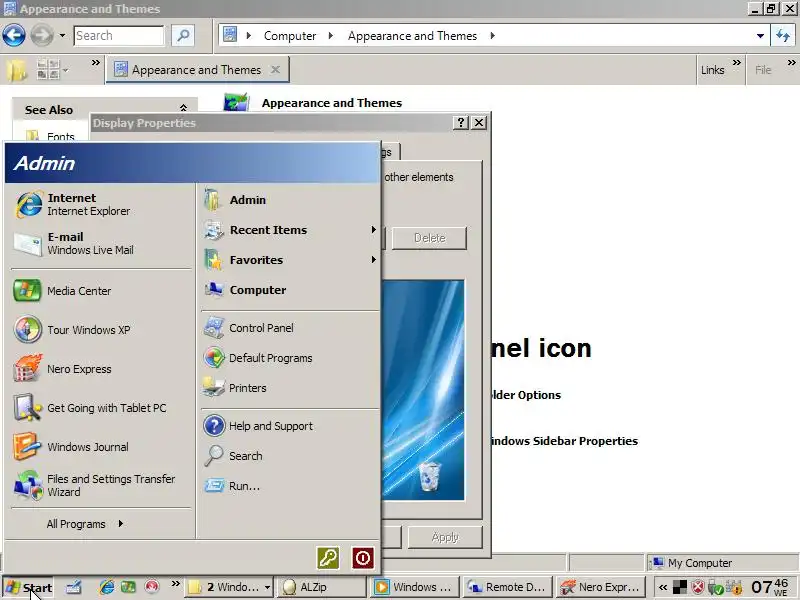The height and width of the screenshot is (600, 800).
Task: Switch to ALZip taskbar button
Action: point(321,587)
